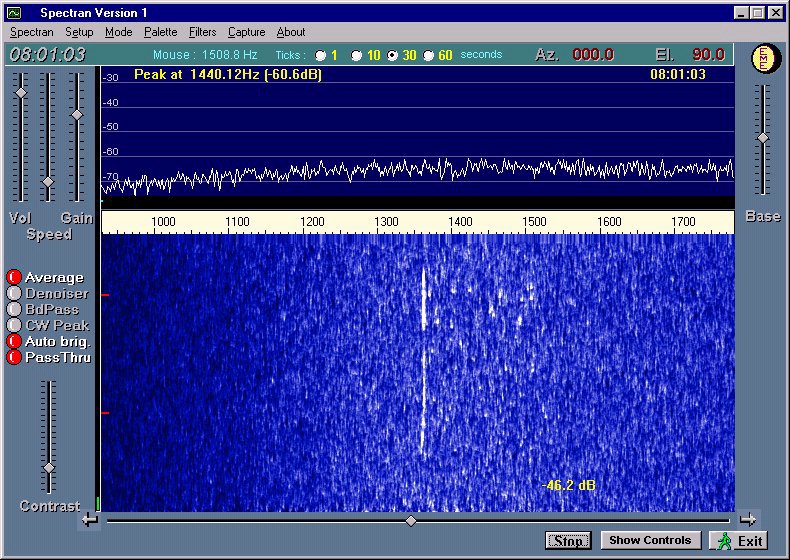Viewport: 790px width, 560px height.
Task: Toggle Auto brig. indicator
Action: click(x=14, y=341)
